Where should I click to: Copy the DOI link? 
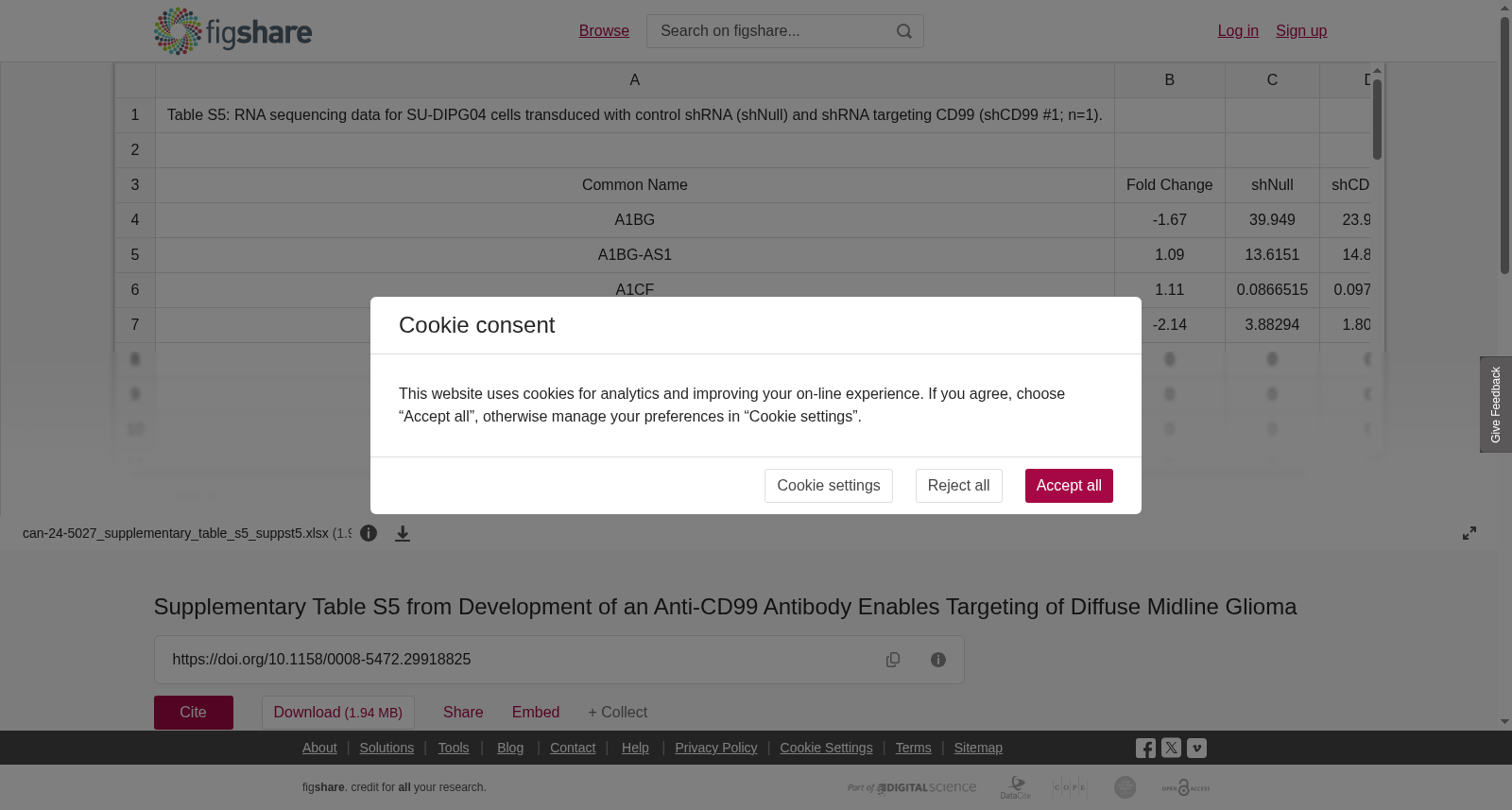(x=893, y=660)
